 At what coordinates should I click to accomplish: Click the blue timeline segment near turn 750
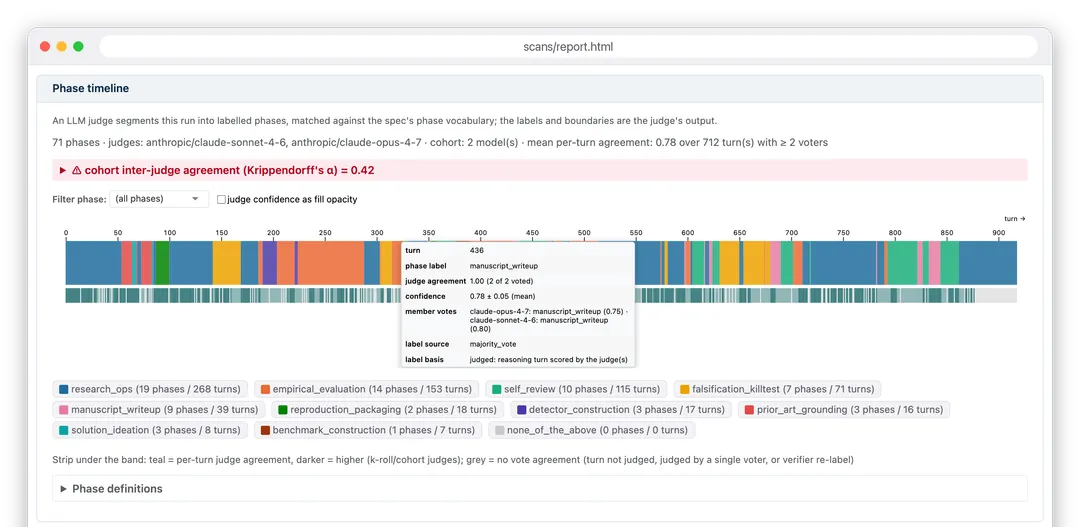coord(842,262)
